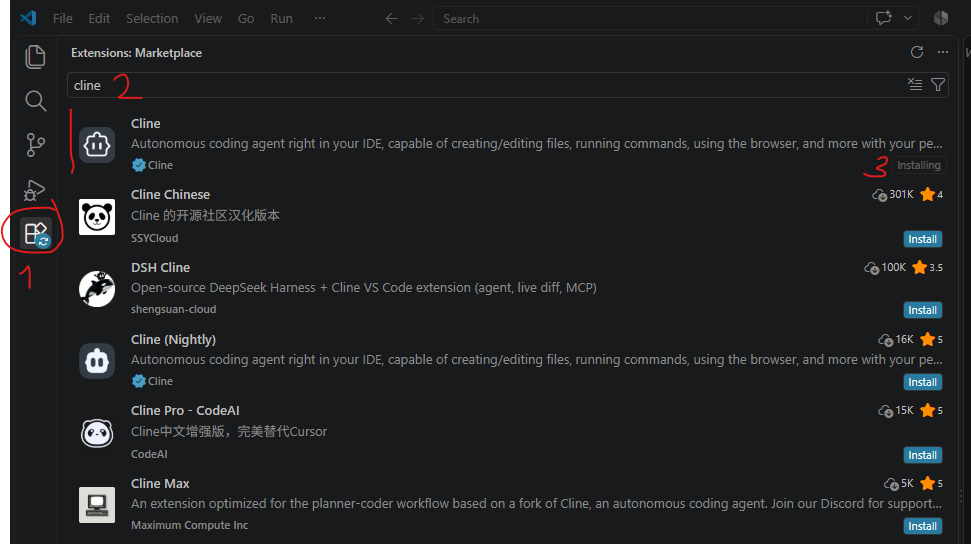Viewport: 971px width, 544px height.
Task: Click the CodeAI publisher name
Action: pyautogui.click(x=149, y=454)
